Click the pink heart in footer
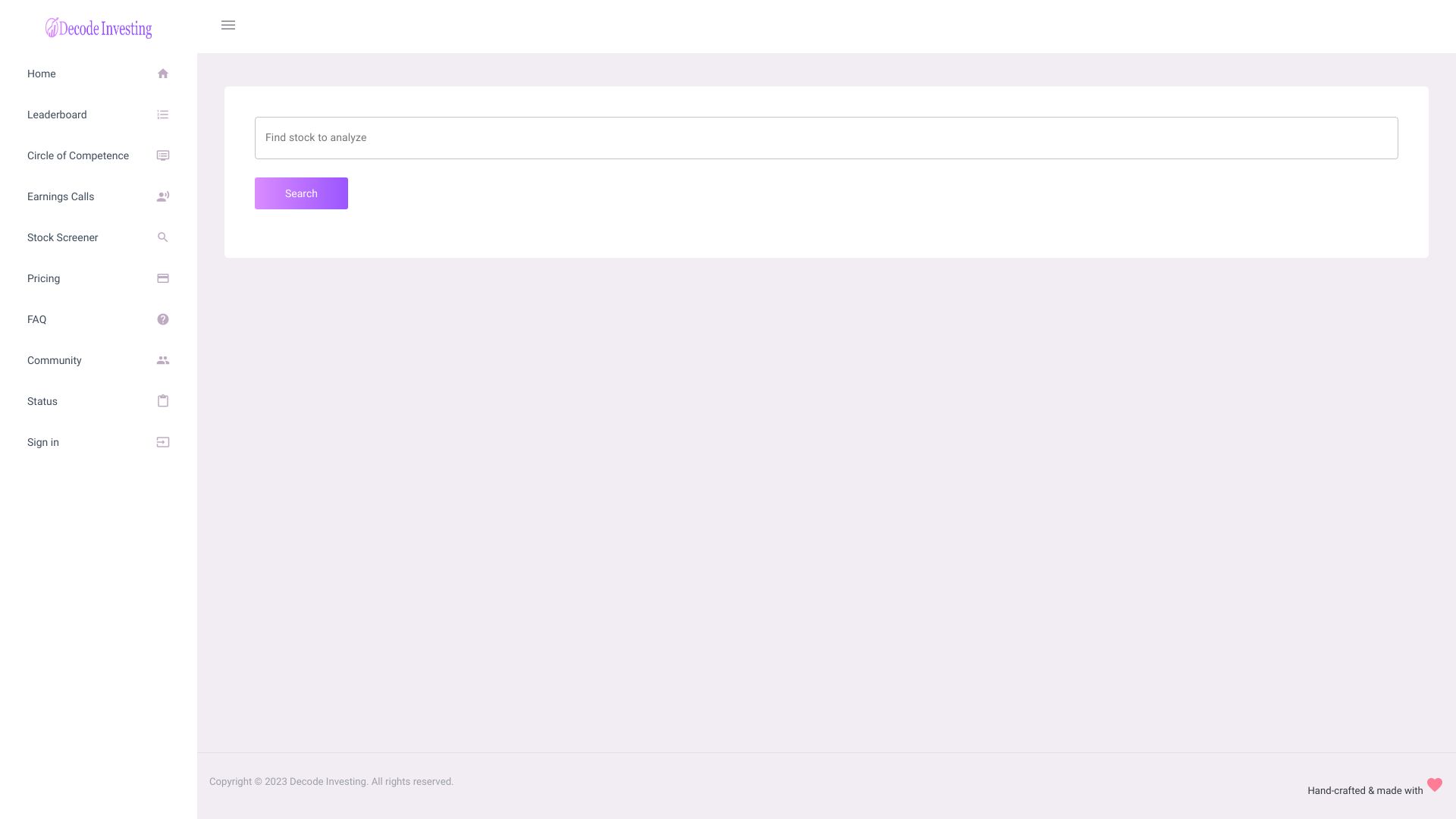 click(1434, 785)
